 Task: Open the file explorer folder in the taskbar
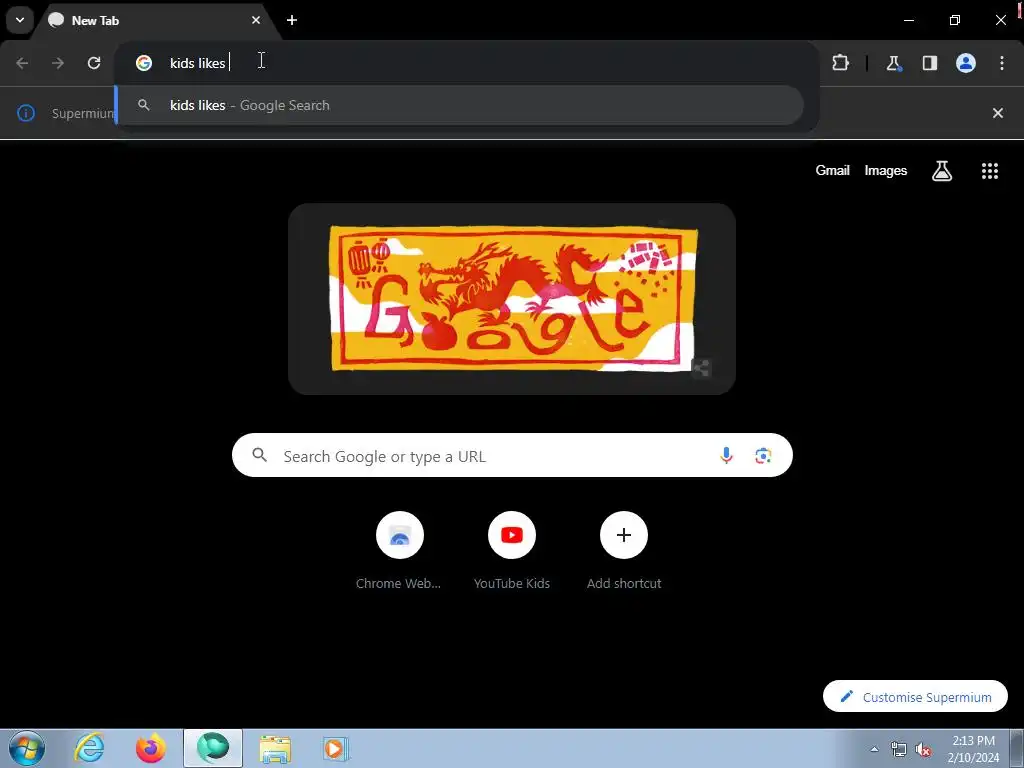(275, 748)
